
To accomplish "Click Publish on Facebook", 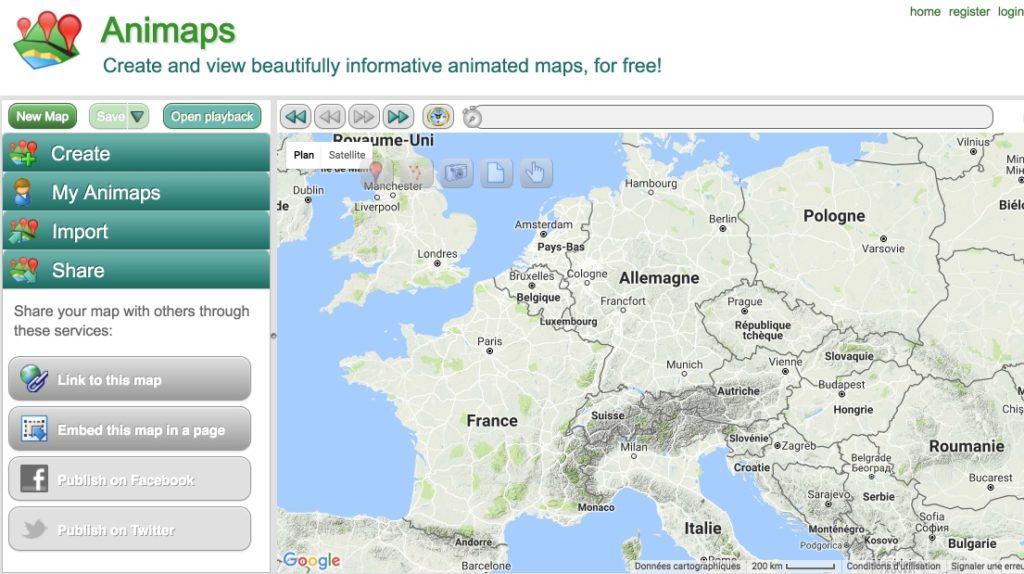I will (x=129, y=479).
